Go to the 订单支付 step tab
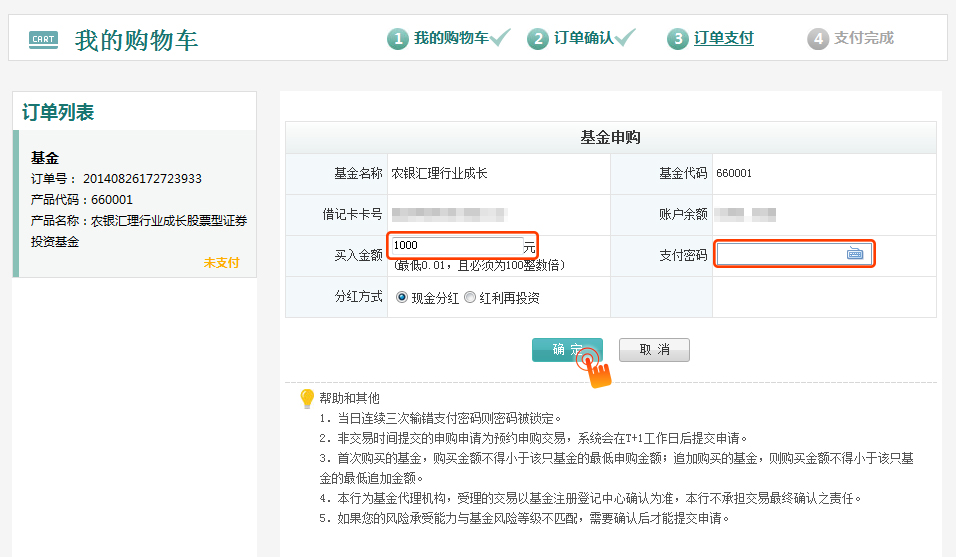956x557 pixels. point(723,38)
